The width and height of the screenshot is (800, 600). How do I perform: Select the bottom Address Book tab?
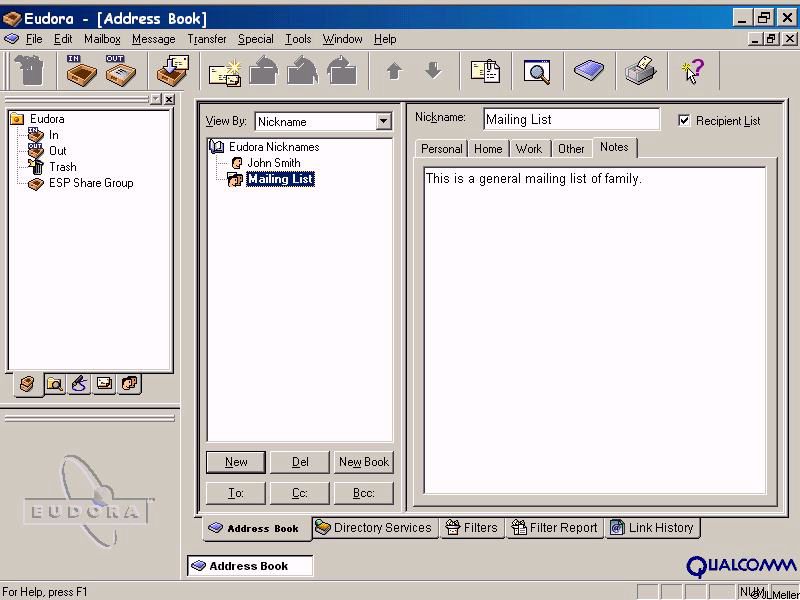click(x=257, y=529)
